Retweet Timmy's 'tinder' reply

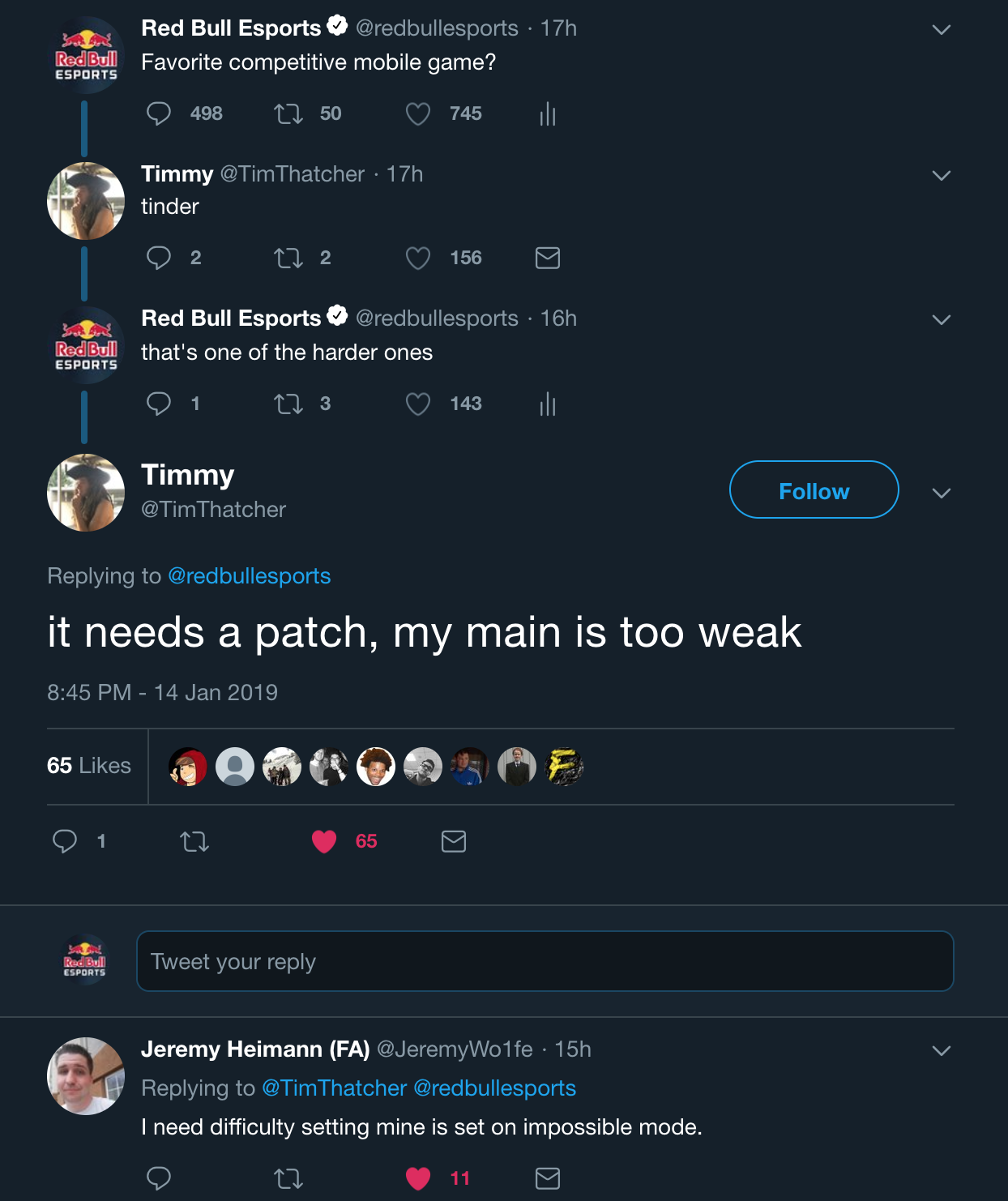(288, 259)
